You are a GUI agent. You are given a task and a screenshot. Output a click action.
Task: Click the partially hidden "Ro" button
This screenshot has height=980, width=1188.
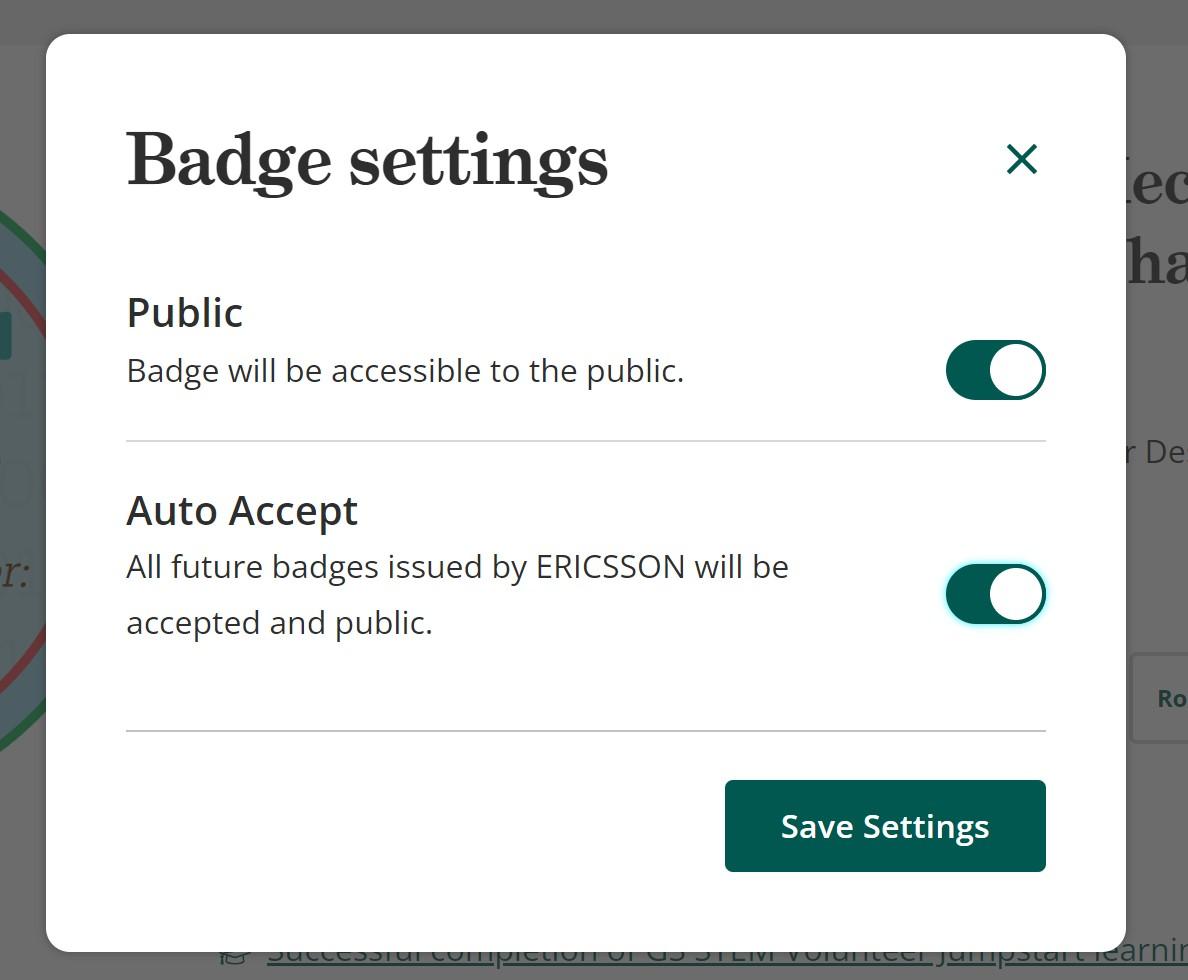[1166, 698]
